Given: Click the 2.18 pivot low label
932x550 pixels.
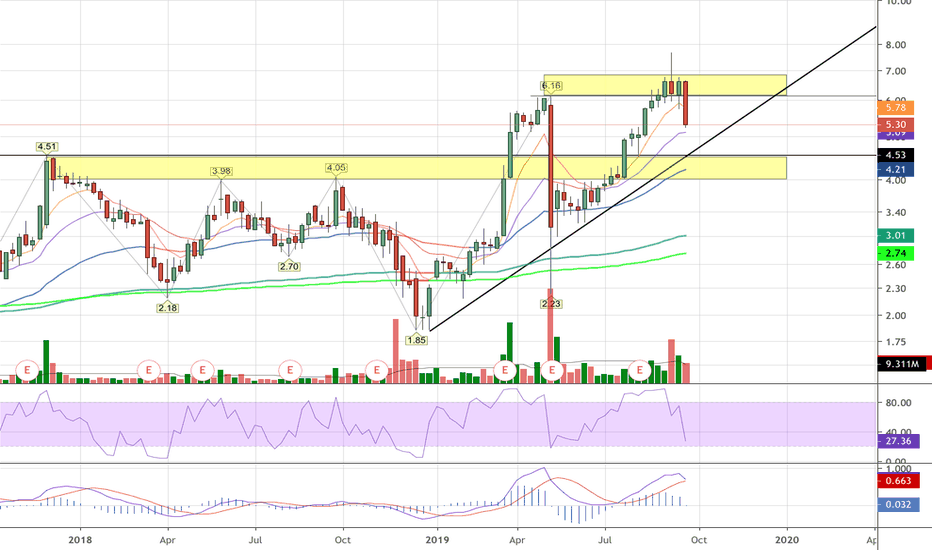Looking at the screenshot, I should (x=168, y=308).
